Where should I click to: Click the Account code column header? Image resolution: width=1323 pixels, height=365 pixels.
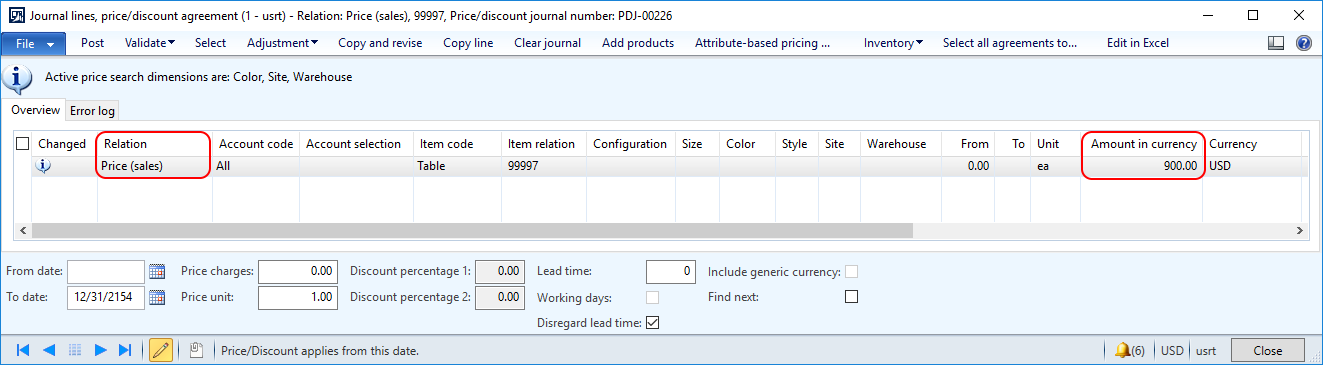click(x=256, y=144)
